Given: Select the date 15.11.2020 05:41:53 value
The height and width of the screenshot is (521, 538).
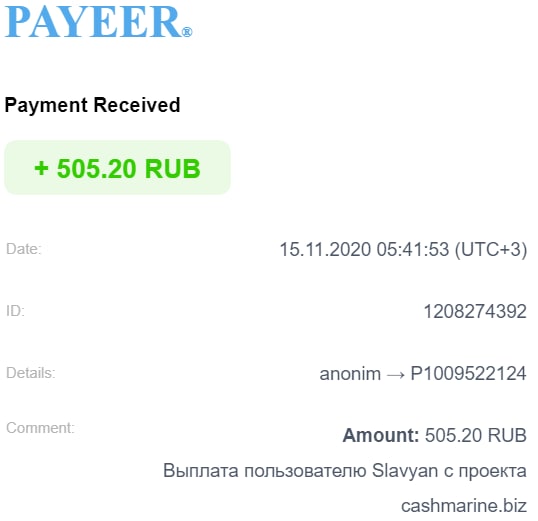Looking at the screenshot, I should [x=364, y=249].
